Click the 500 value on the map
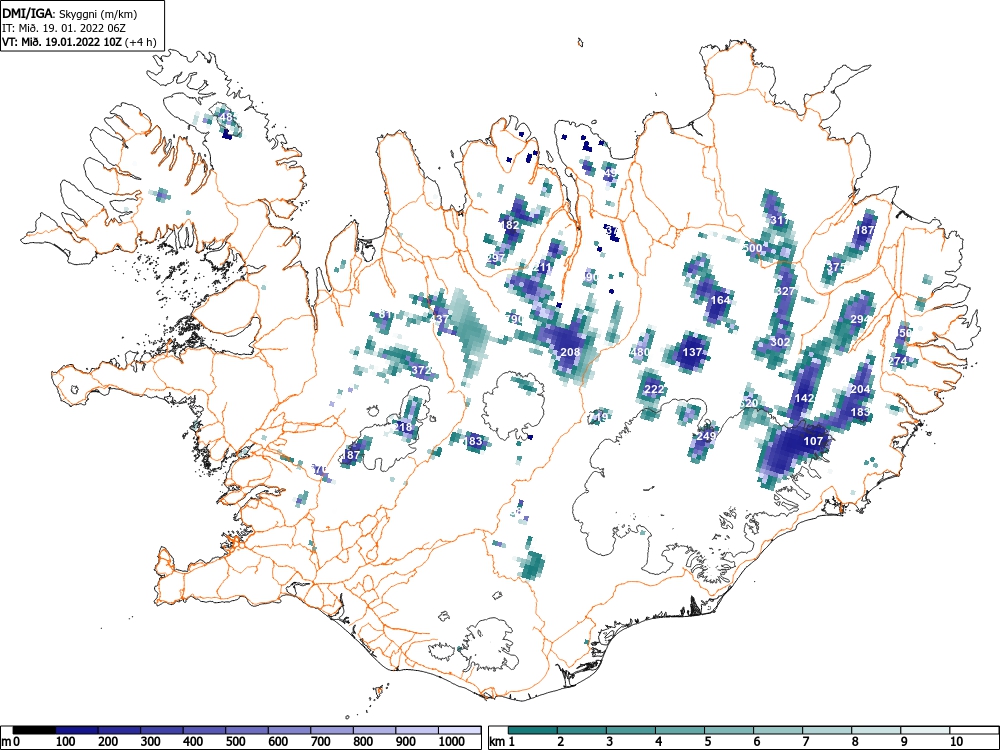1000x750 pixels. 753,248
